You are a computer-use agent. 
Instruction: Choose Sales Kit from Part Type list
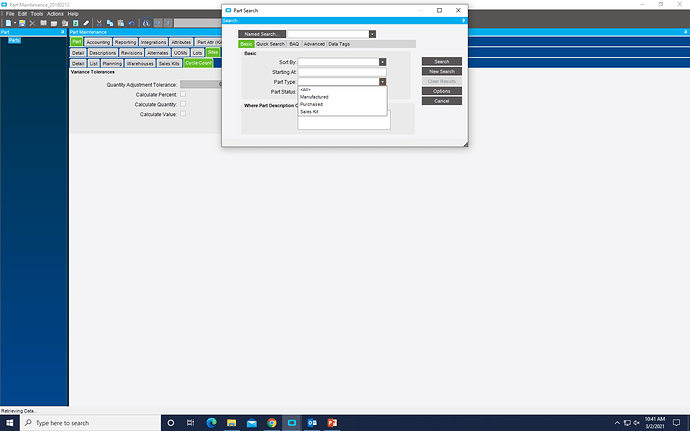point(342,112)
